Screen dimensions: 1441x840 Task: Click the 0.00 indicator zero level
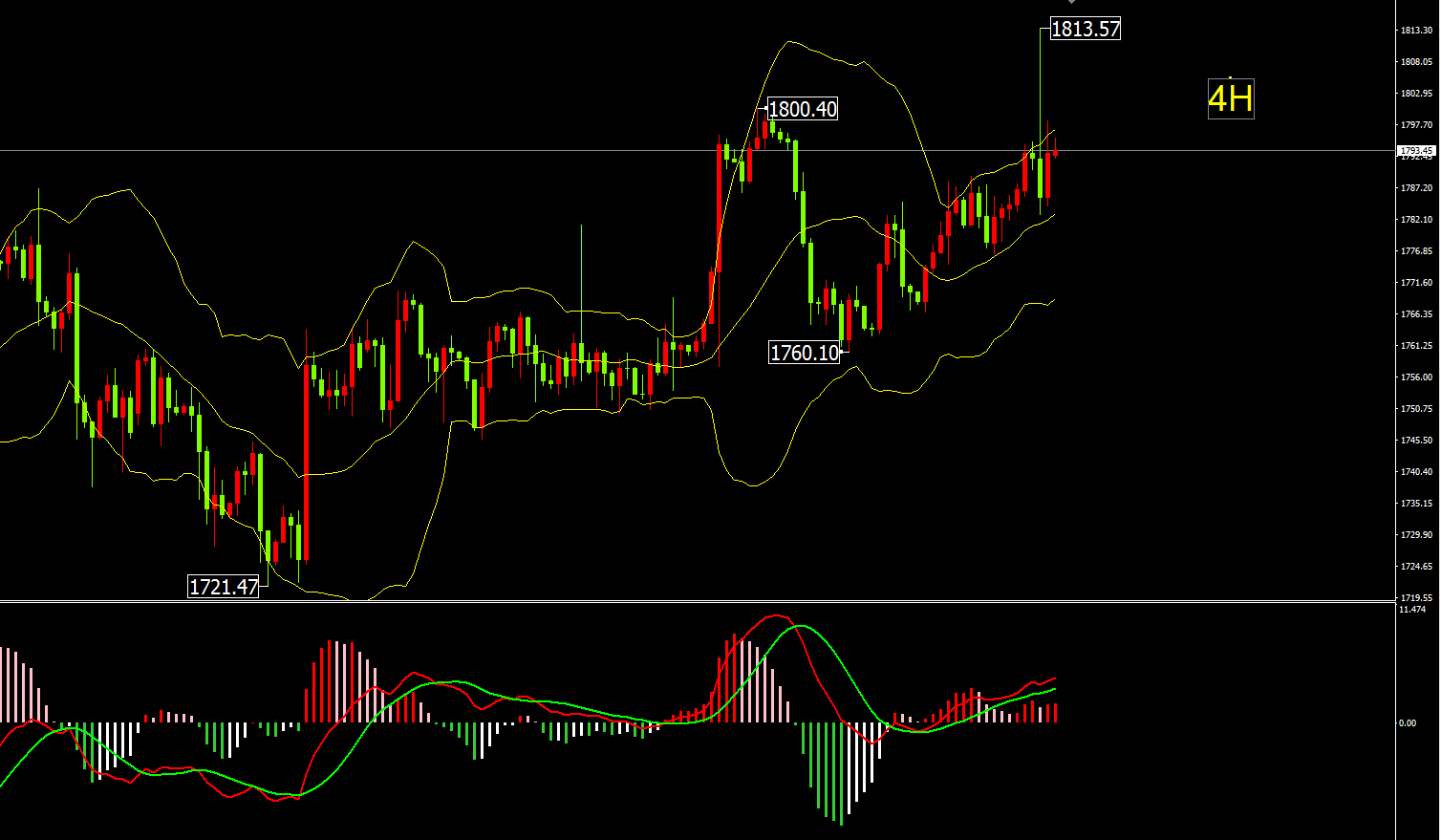click(x=1408, y=723)
